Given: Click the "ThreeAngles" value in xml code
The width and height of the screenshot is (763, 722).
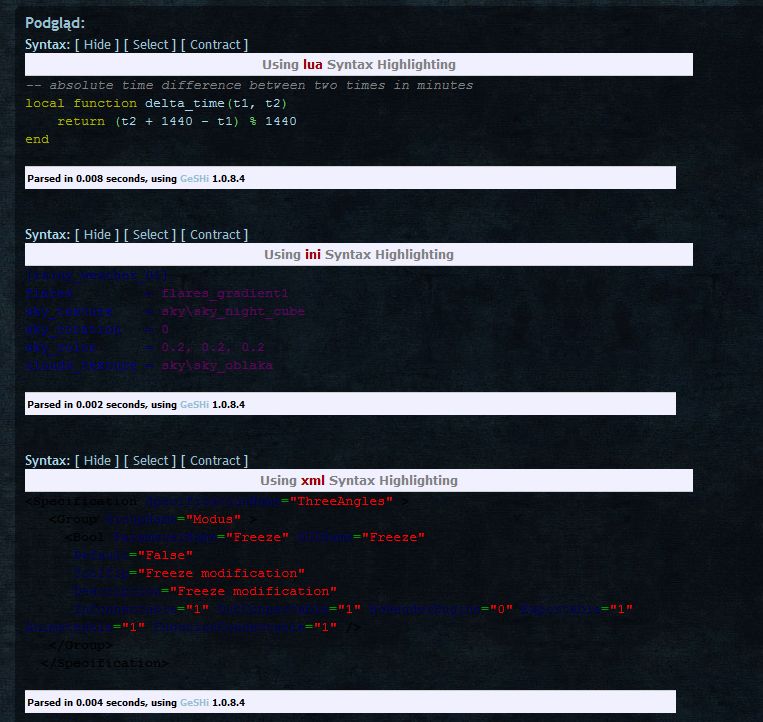Looking at the screenshot, I should (341, 500).
